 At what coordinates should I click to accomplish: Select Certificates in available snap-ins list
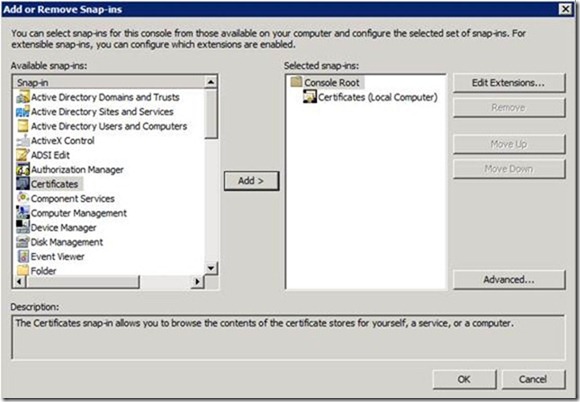(55, 184)
